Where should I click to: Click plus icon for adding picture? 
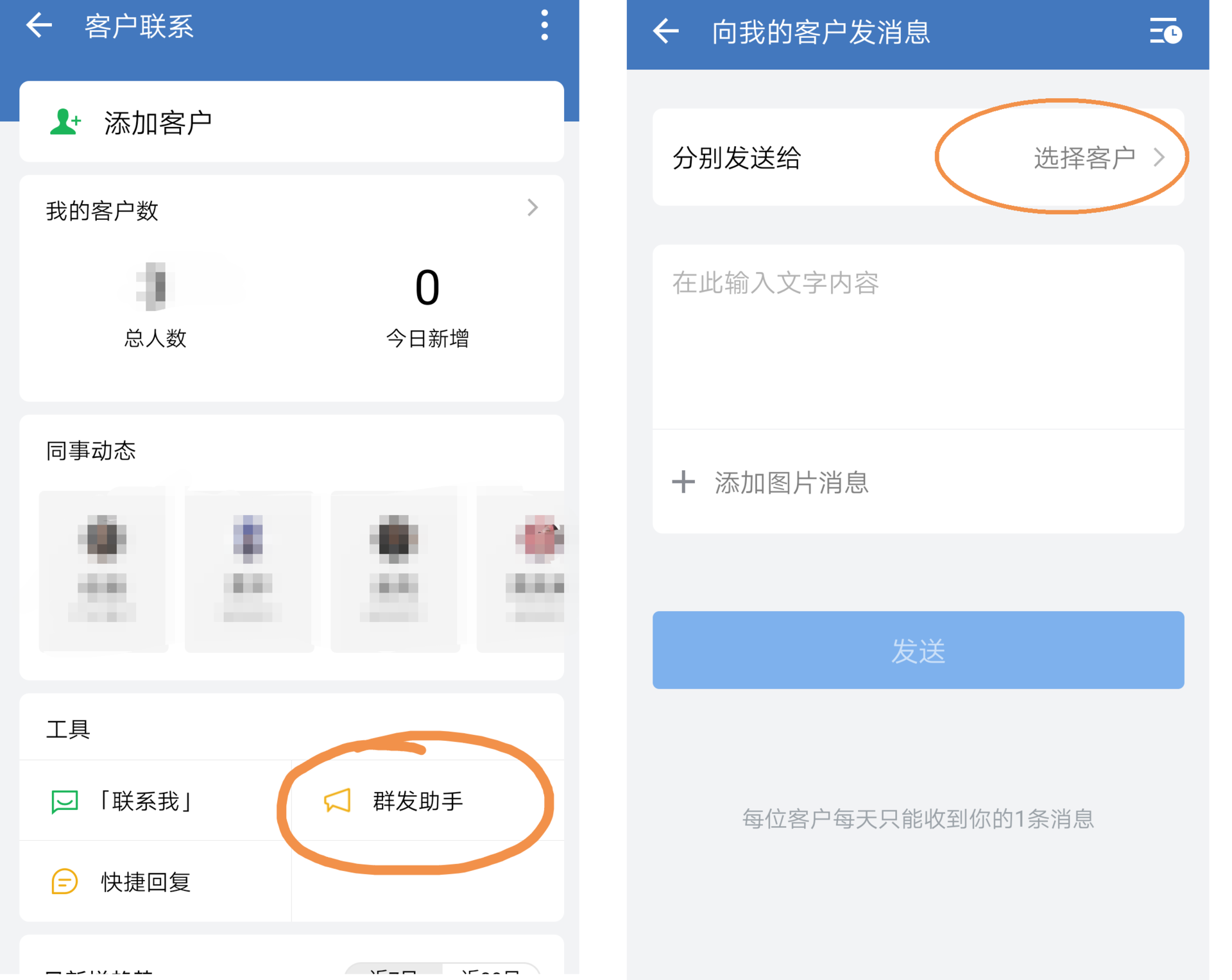click(x=683, y=482)
